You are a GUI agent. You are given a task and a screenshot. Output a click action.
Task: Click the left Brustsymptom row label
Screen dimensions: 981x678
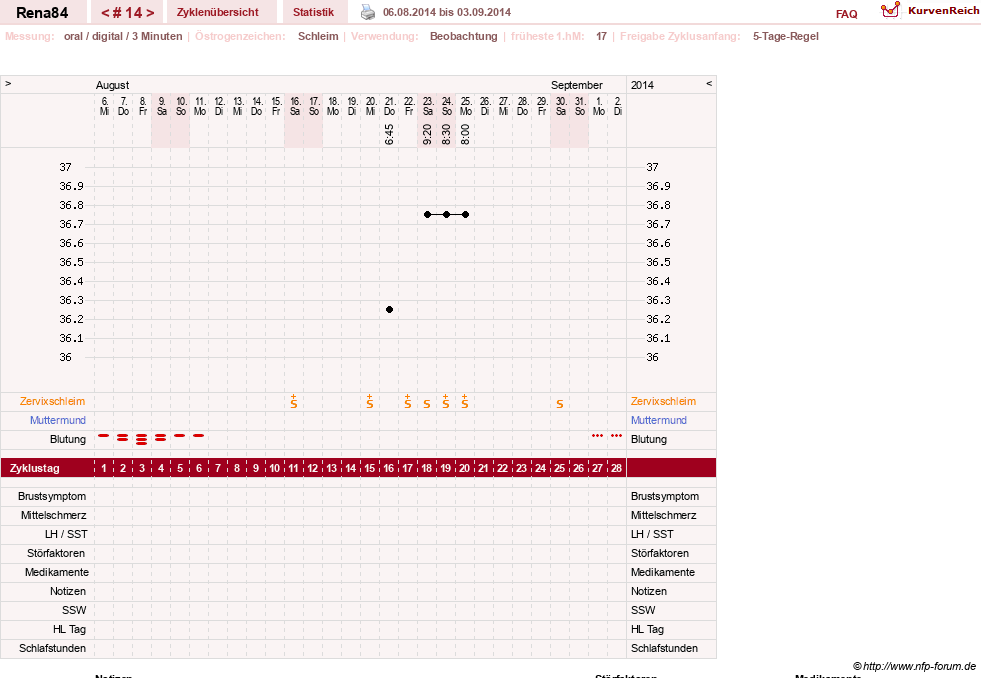[x=52, y=496]
